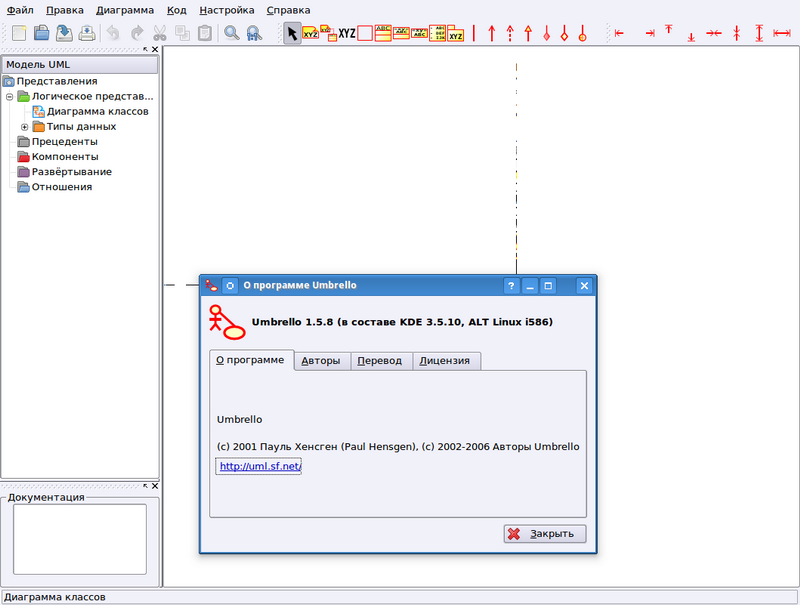Select the plain Association line tool

pyautogui.click(x=473, y=33)
